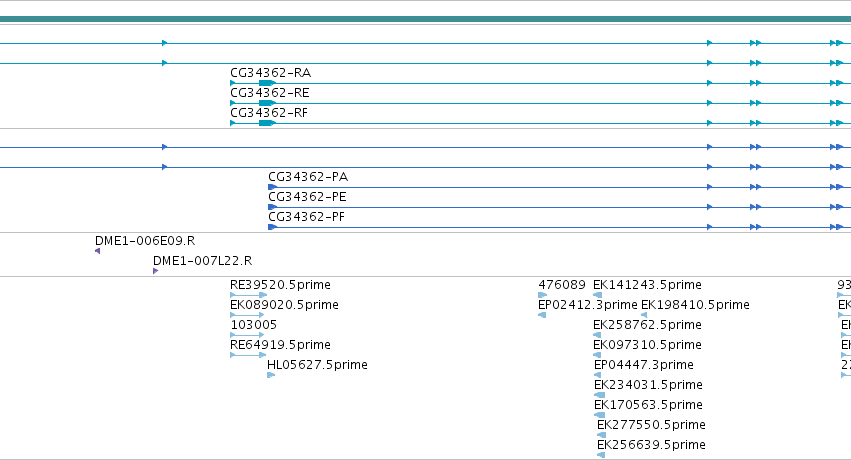Click the EK141243.5prime EST label
The height and width of the screenshot is (460, 851).
coord(647,285)
